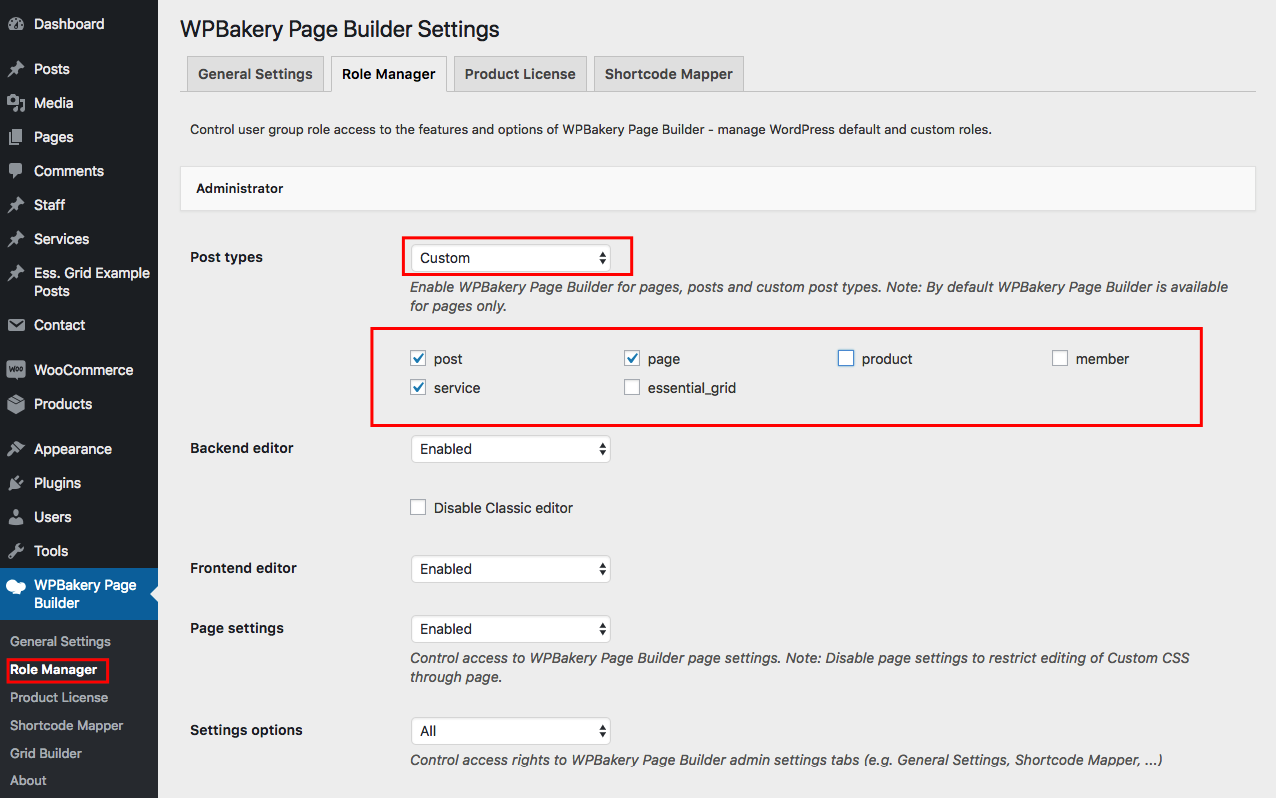
Task: Open the Settings options dropdown
Action: tap(511, 731)
